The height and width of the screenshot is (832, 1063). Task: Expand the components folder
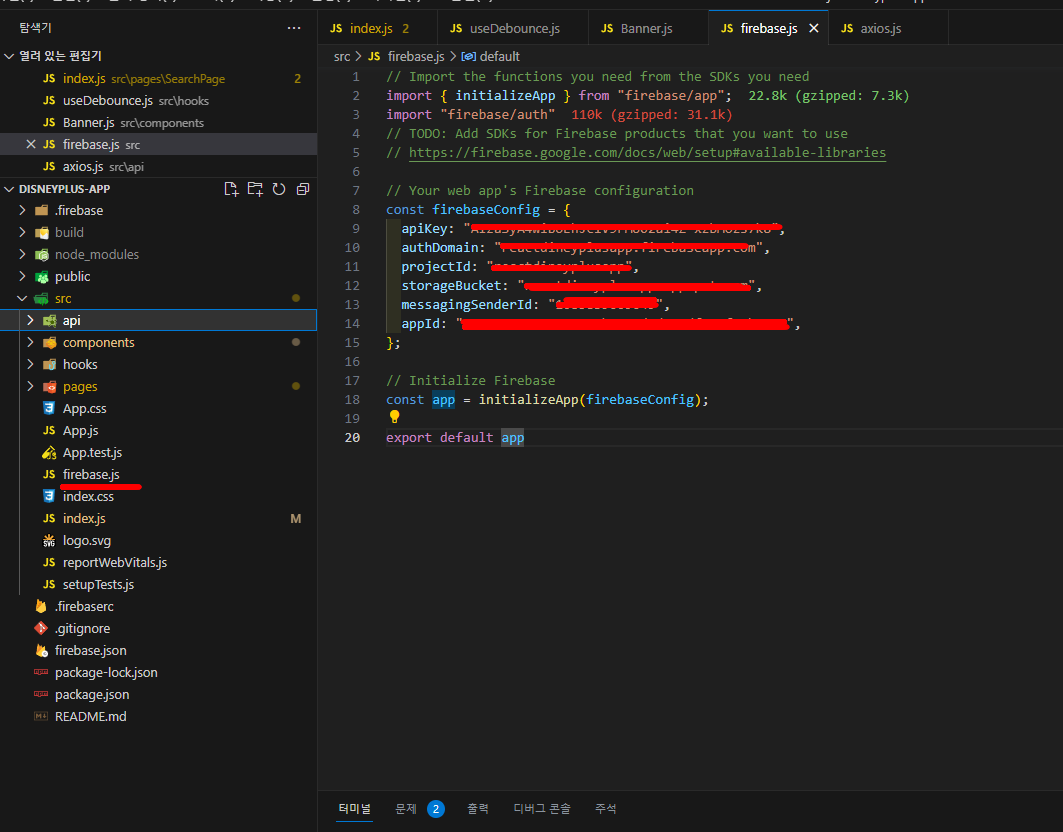31,342
